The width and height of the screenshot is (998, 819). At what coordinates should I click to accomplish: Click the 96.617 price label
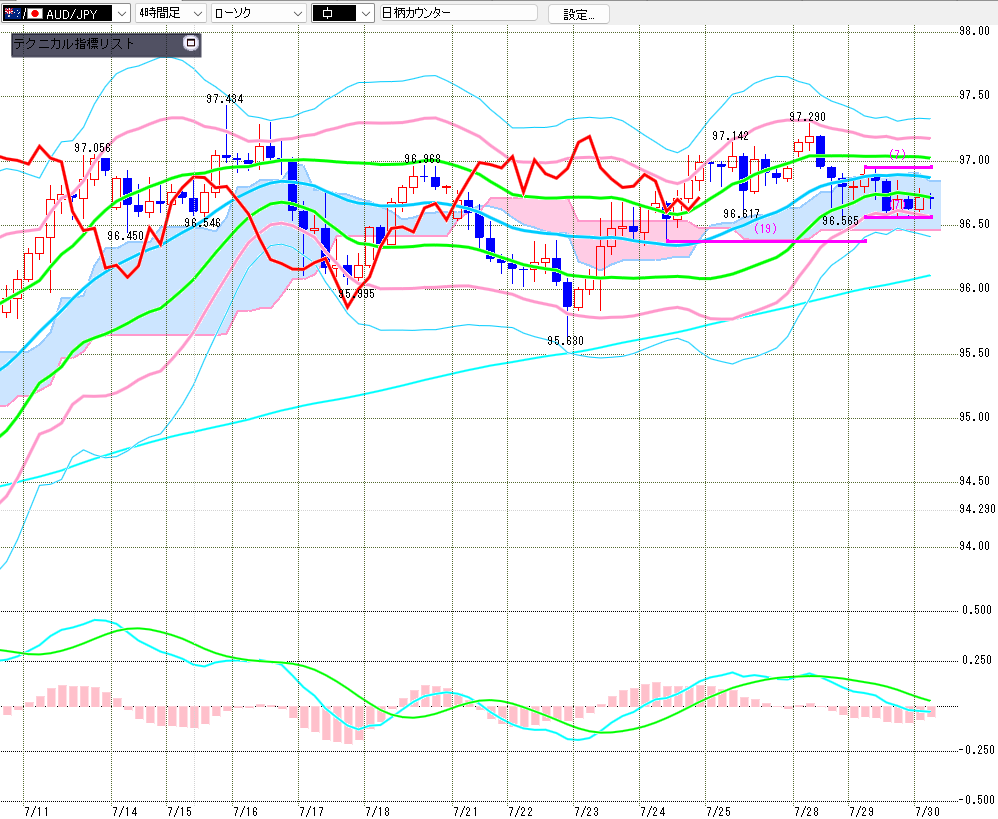(x=741, y=214)
